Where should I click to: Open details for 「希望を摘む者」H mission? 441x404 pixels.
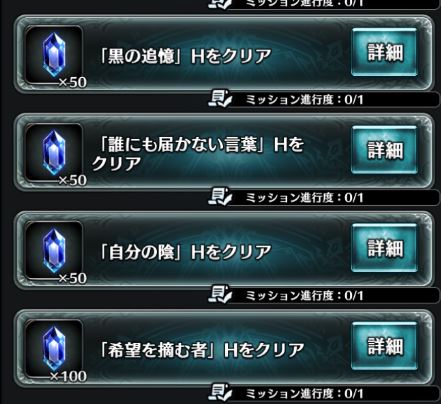(384, 346)
